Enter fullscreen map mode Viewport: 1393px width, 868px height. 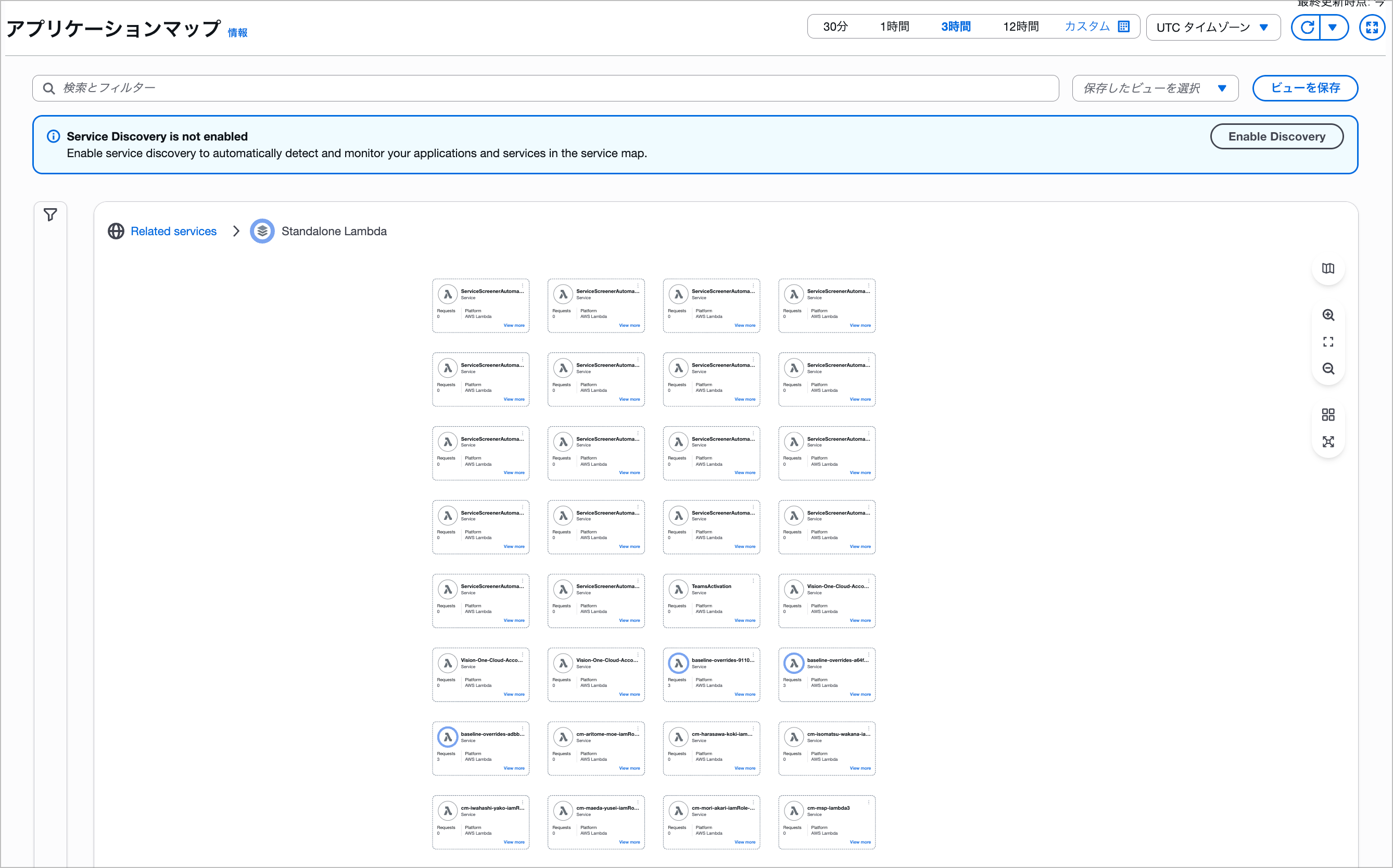[1372, 27]
